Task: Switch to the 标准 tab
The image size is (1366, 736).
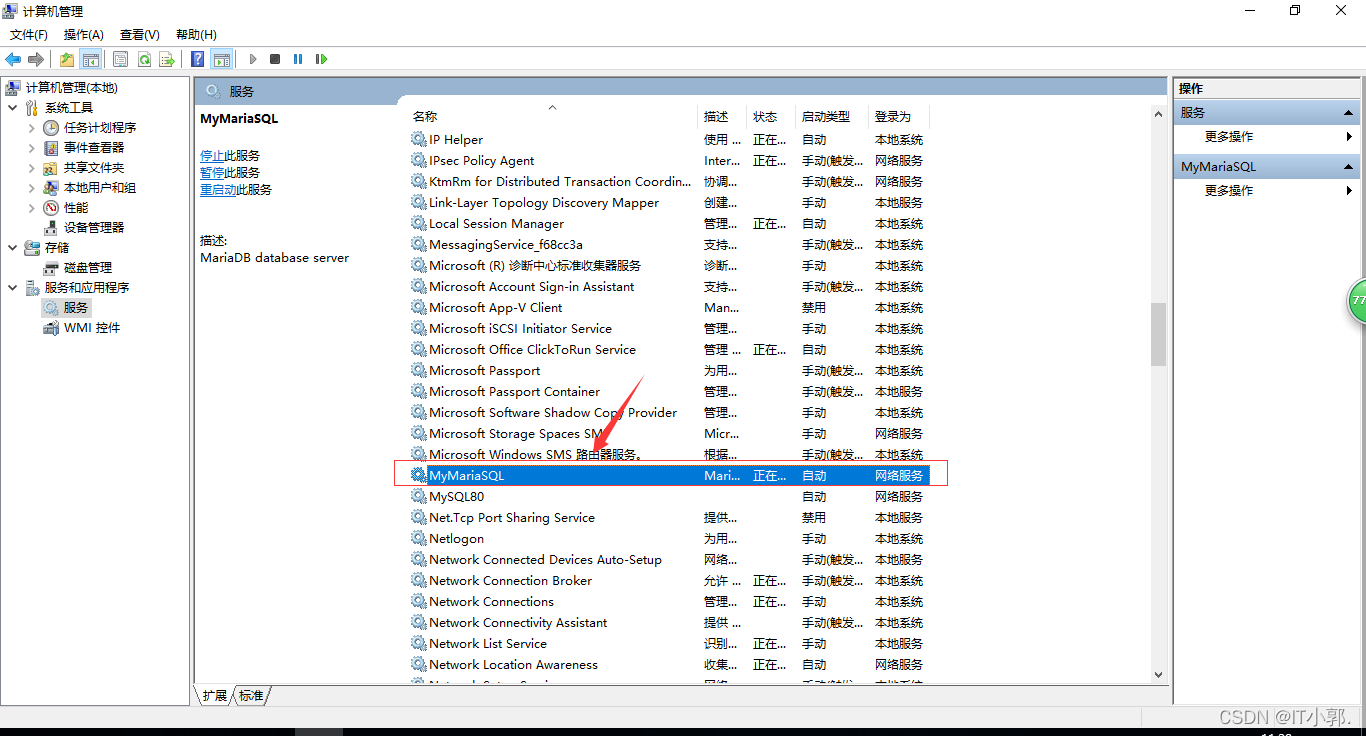Action: tap(251, 695)
